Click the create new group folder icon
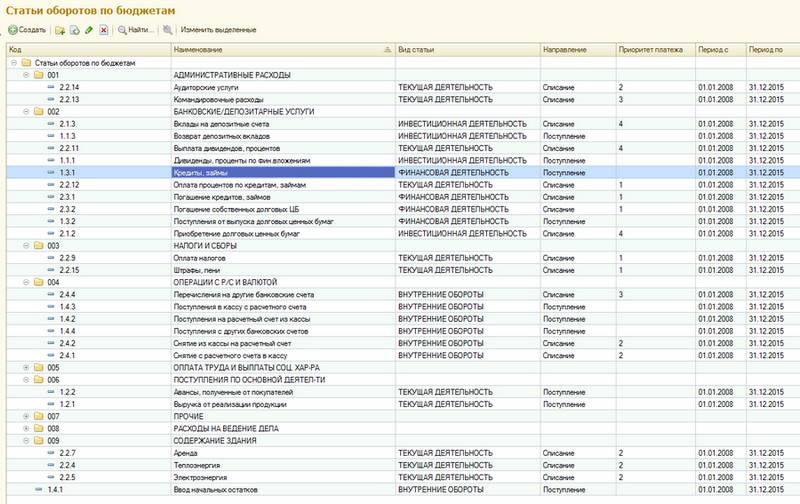 [60, 30]
